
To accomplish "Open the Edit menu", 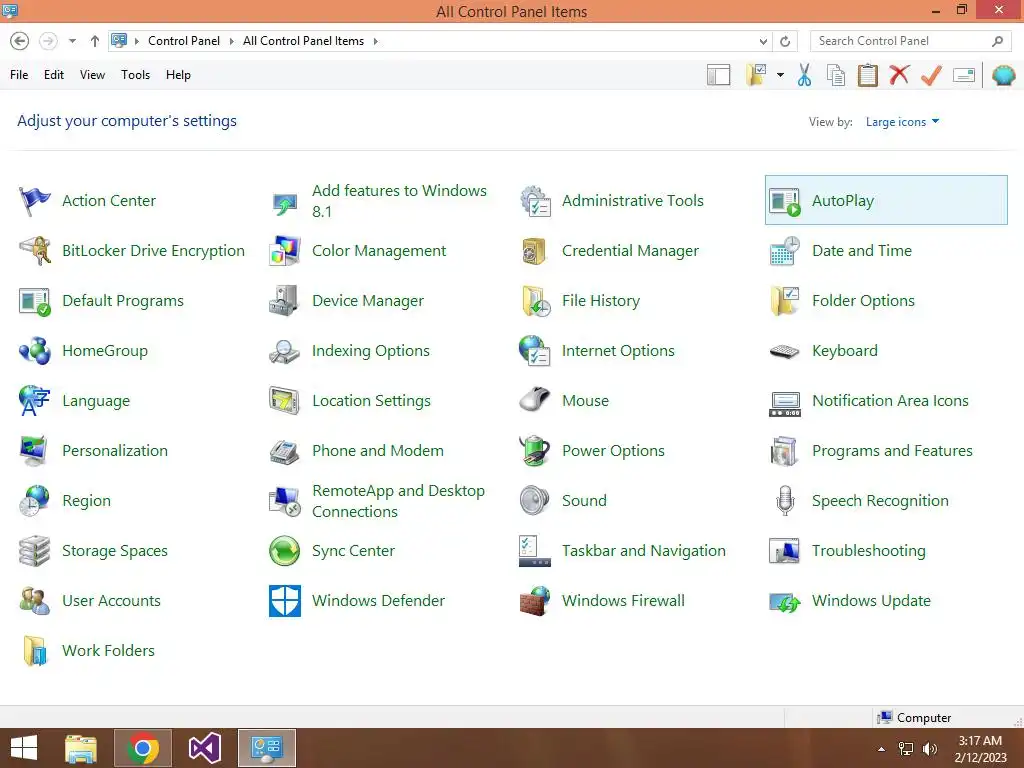I will tap(54, 75).
